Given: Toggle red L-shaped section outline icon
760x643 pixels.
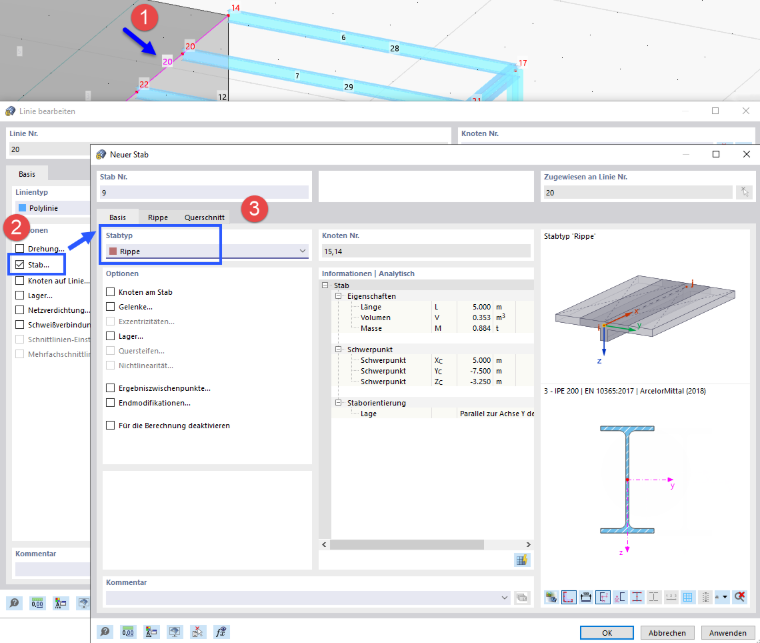Looking at the screenshot, I should pyautogui.click(x=569, y=597).
